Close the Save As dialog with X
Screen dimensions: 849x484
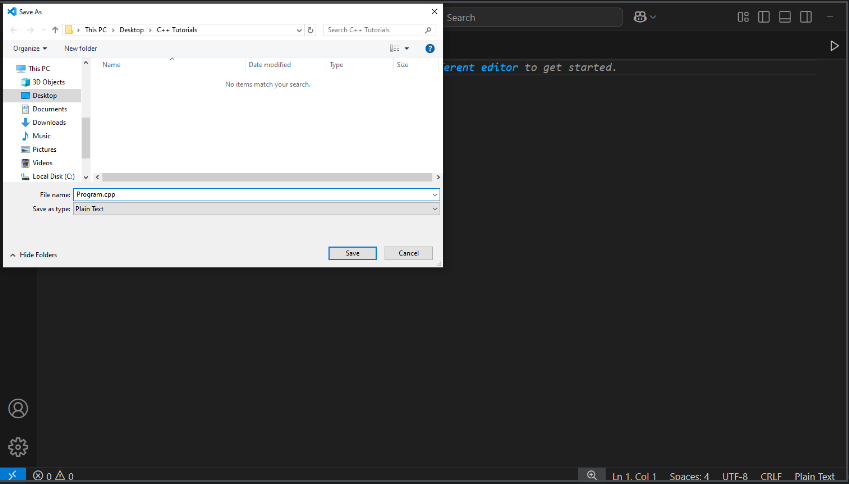434,11
